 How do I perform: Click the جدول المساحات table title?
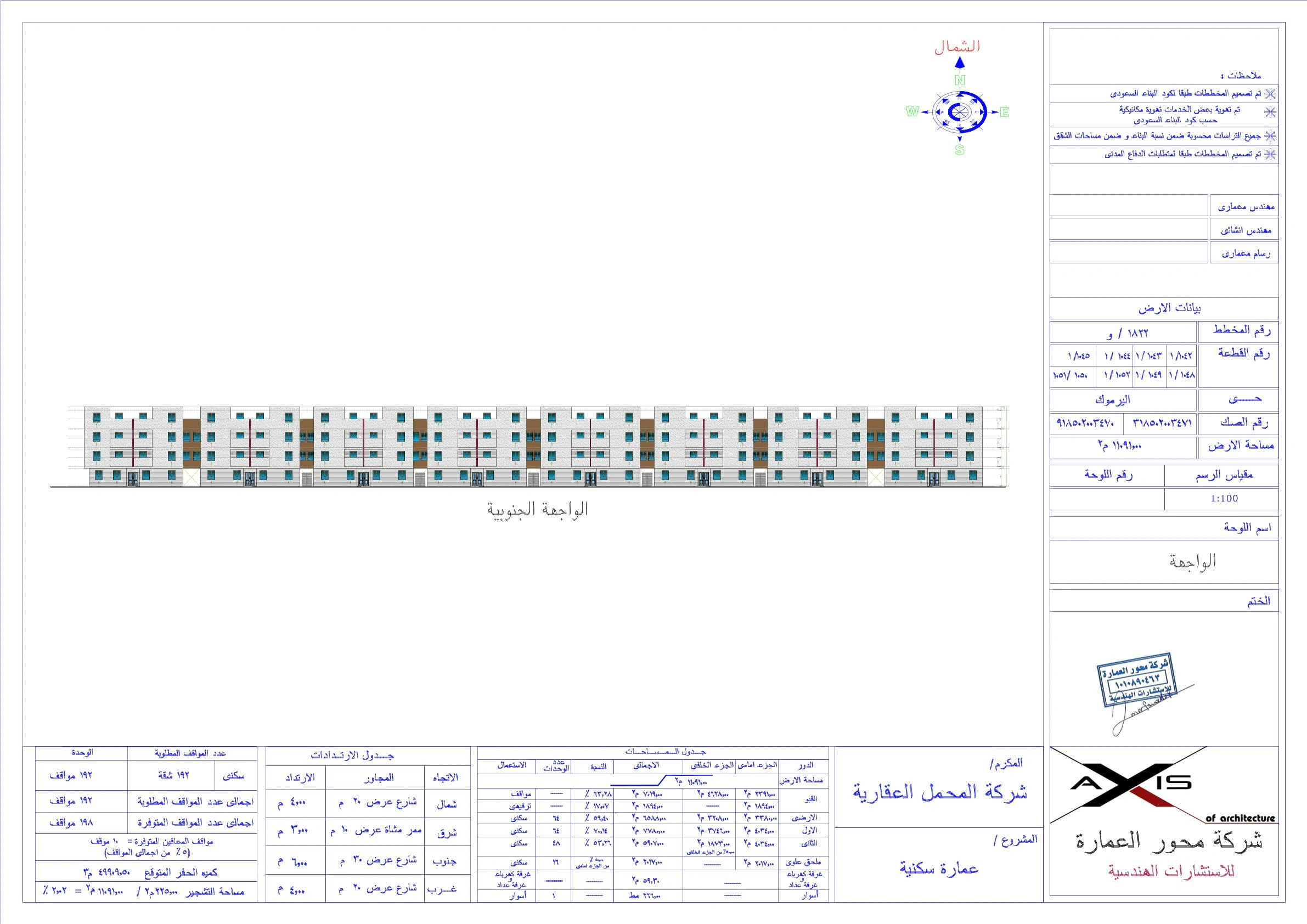(x=665, y=752)
